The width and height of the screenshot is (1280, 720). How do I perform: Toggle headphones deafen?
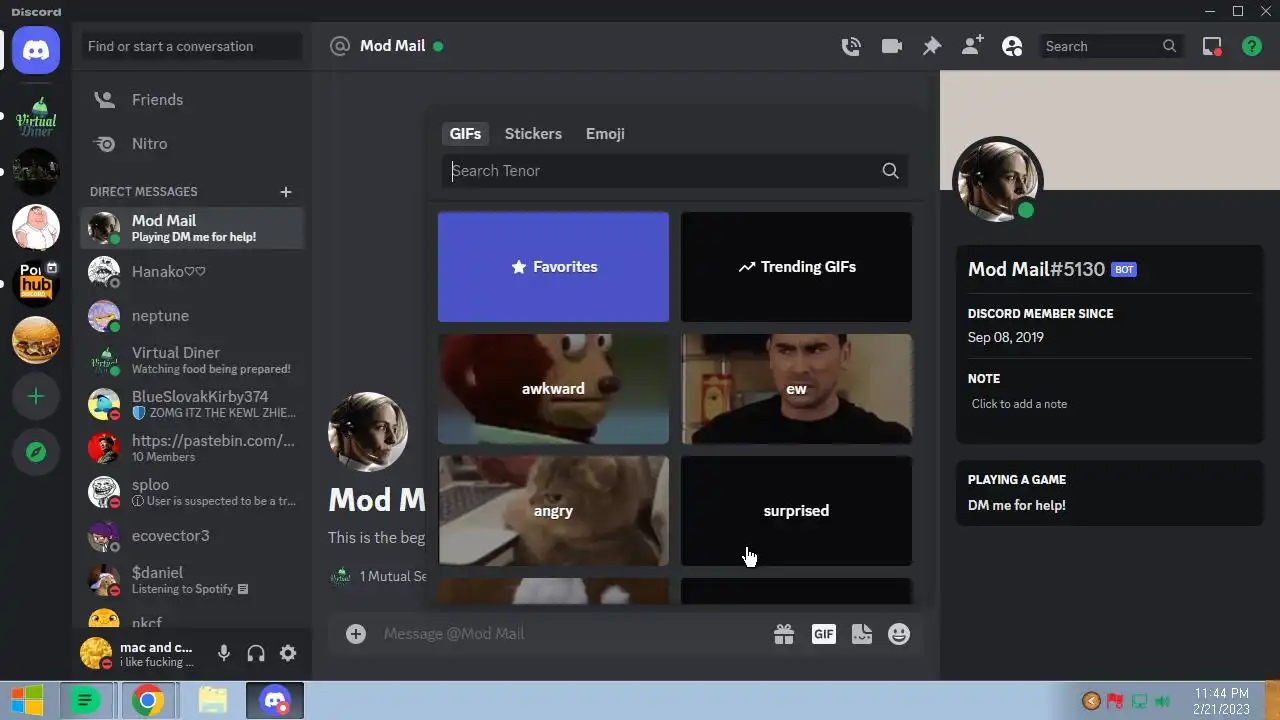coord(256,653)
